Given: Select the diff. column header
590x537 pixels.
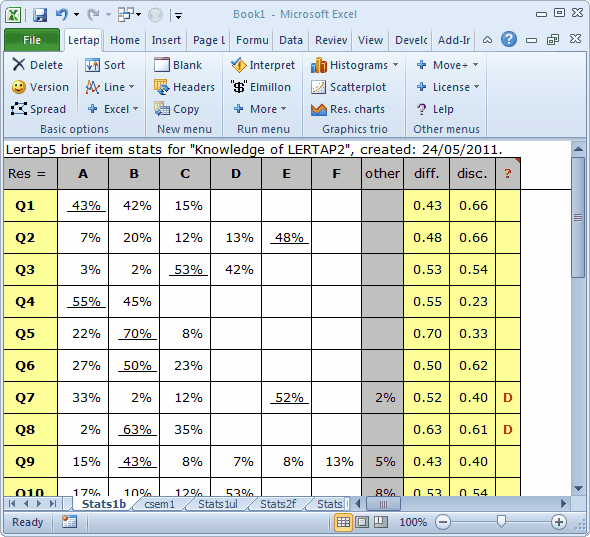Looking at the screenshot, I should pos(427,173).
